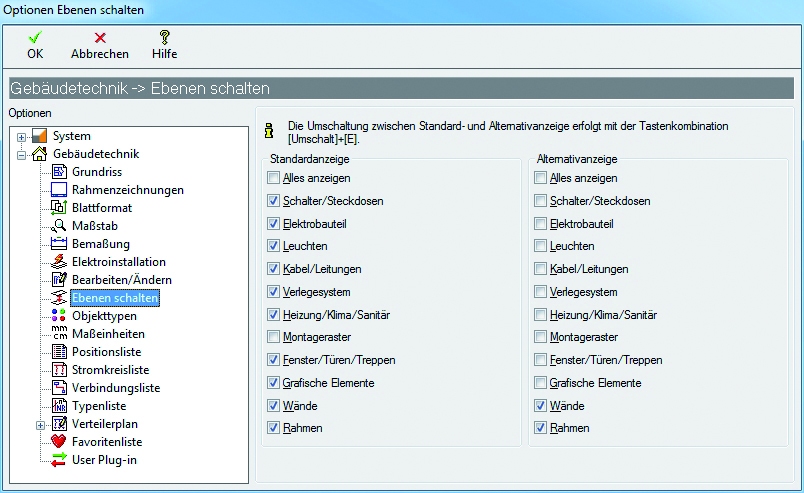The height and width of the screenshot is (493, 804).
Task: Uncheck Leuchten in Standardanzeige
Action: (273, 246)
